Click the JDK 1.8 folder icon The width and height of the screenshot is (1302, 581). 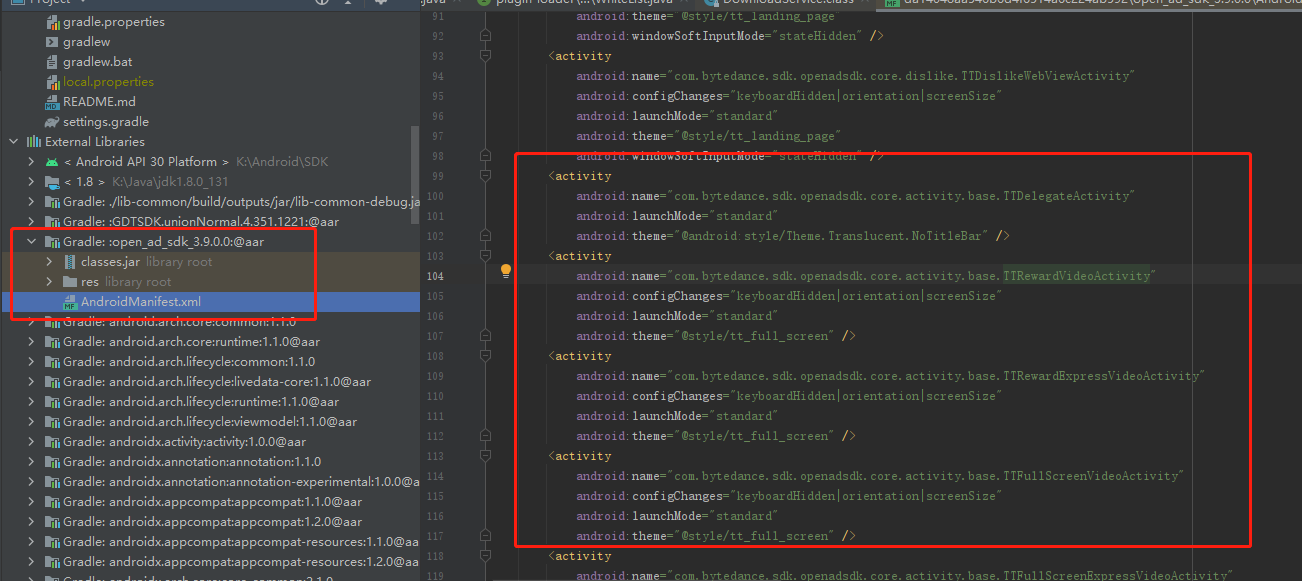click(52, 182)
